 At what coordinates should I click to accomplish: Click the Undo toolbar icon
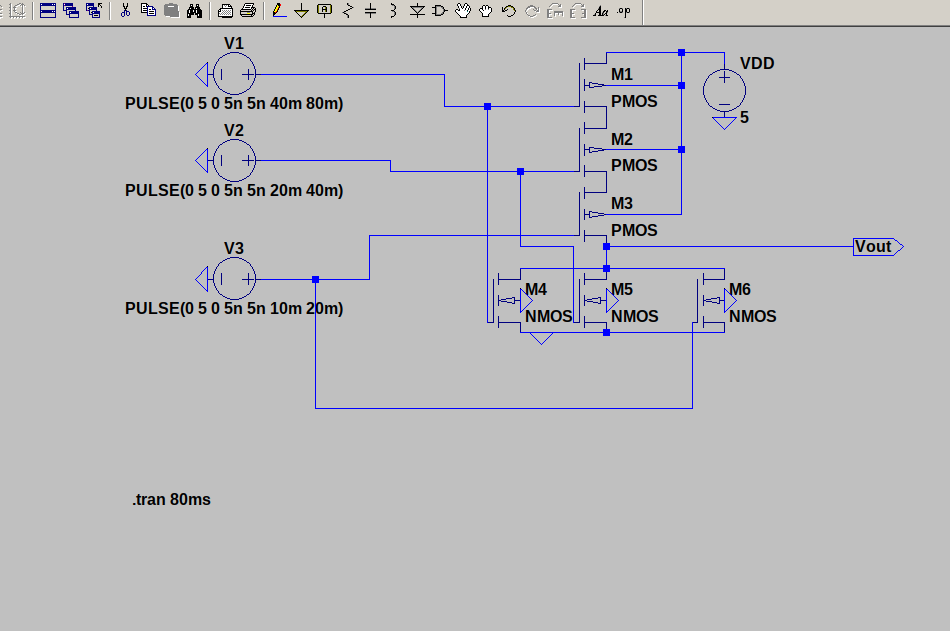(509, 12)
